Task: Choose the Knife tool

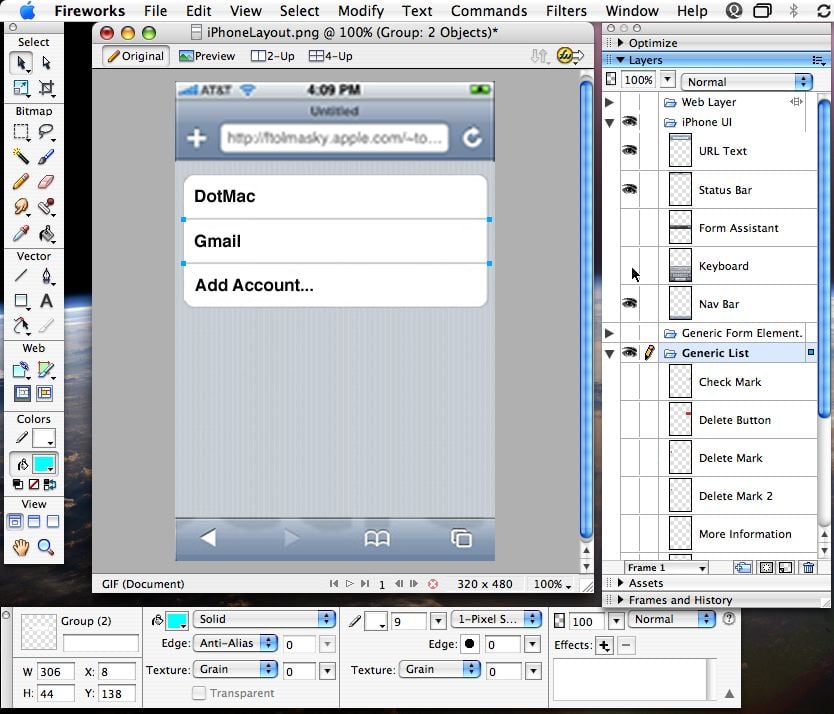Action: point(46,325)
